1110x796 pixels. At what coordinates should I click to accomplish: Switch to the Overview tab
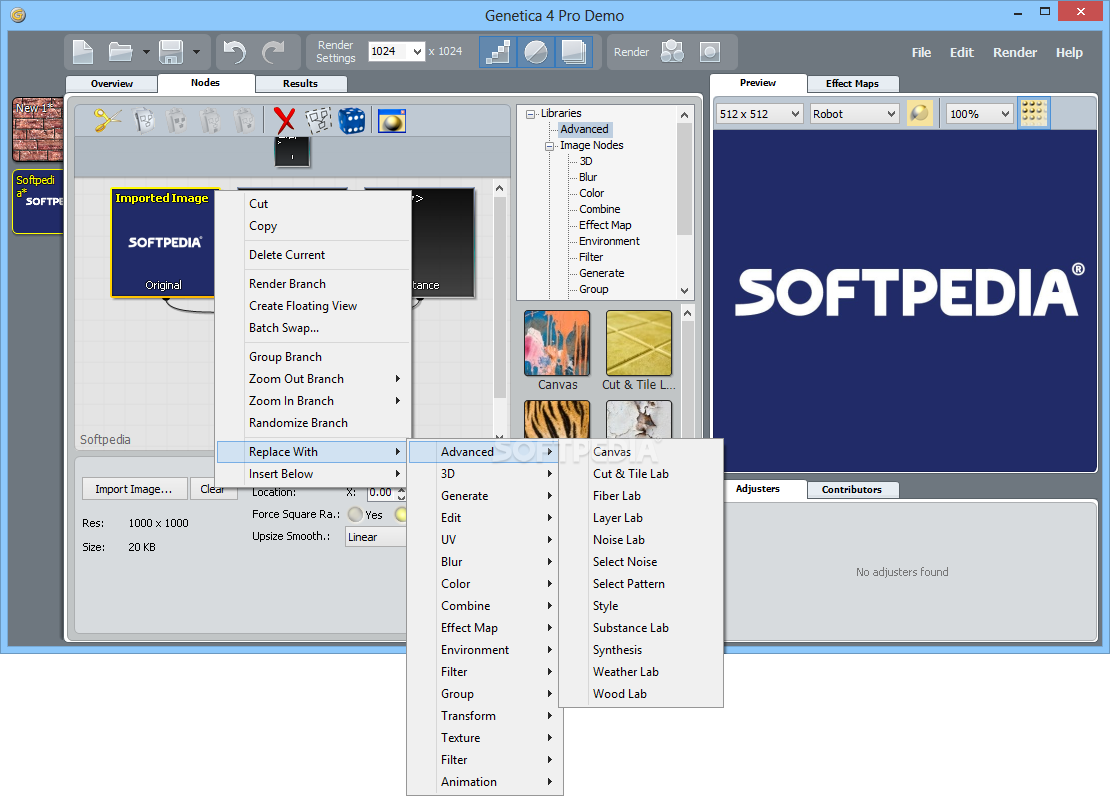(x=112, y=84)
